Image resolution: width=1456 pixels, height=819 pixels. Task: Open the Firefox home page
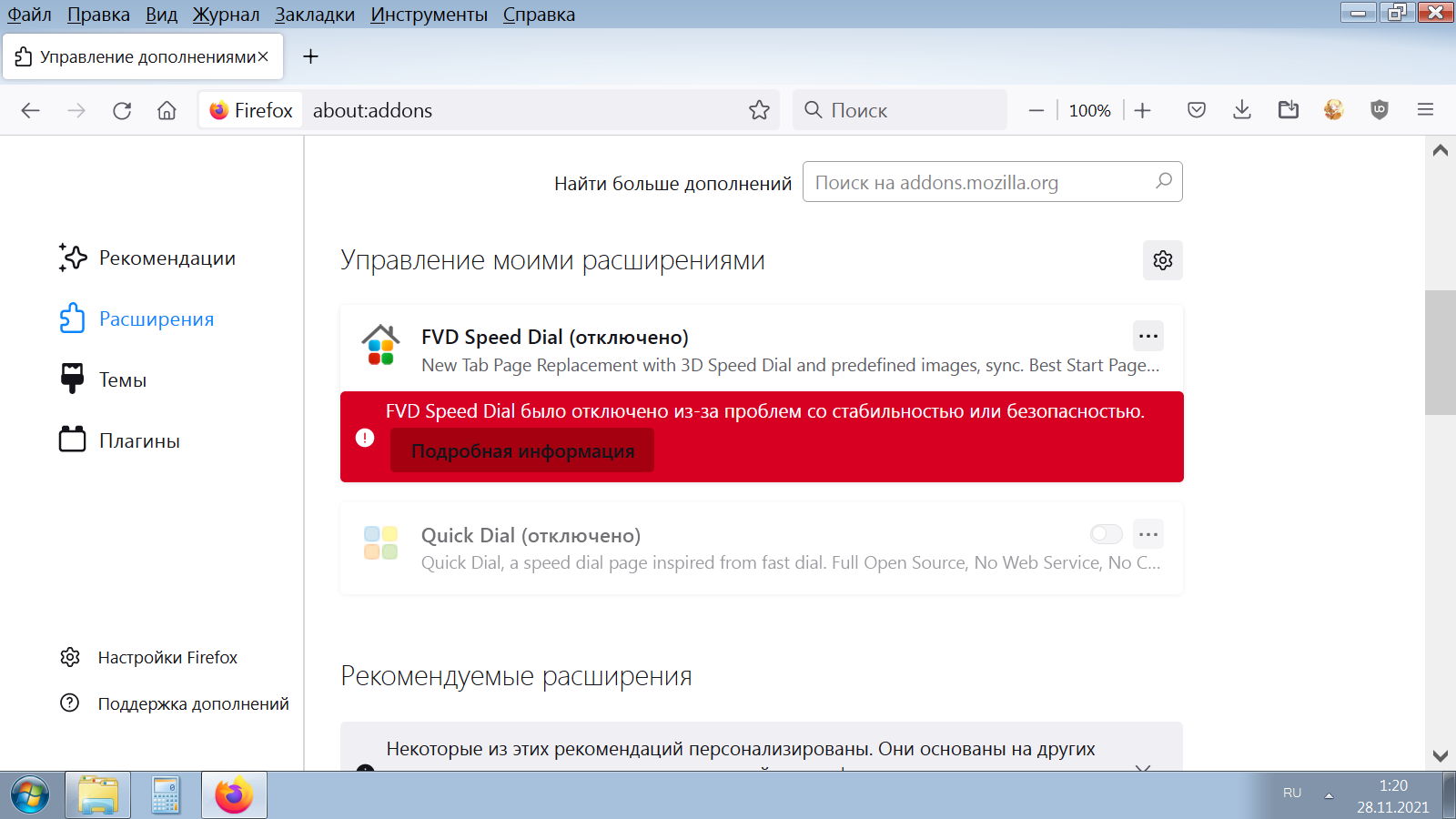[167, 110]
